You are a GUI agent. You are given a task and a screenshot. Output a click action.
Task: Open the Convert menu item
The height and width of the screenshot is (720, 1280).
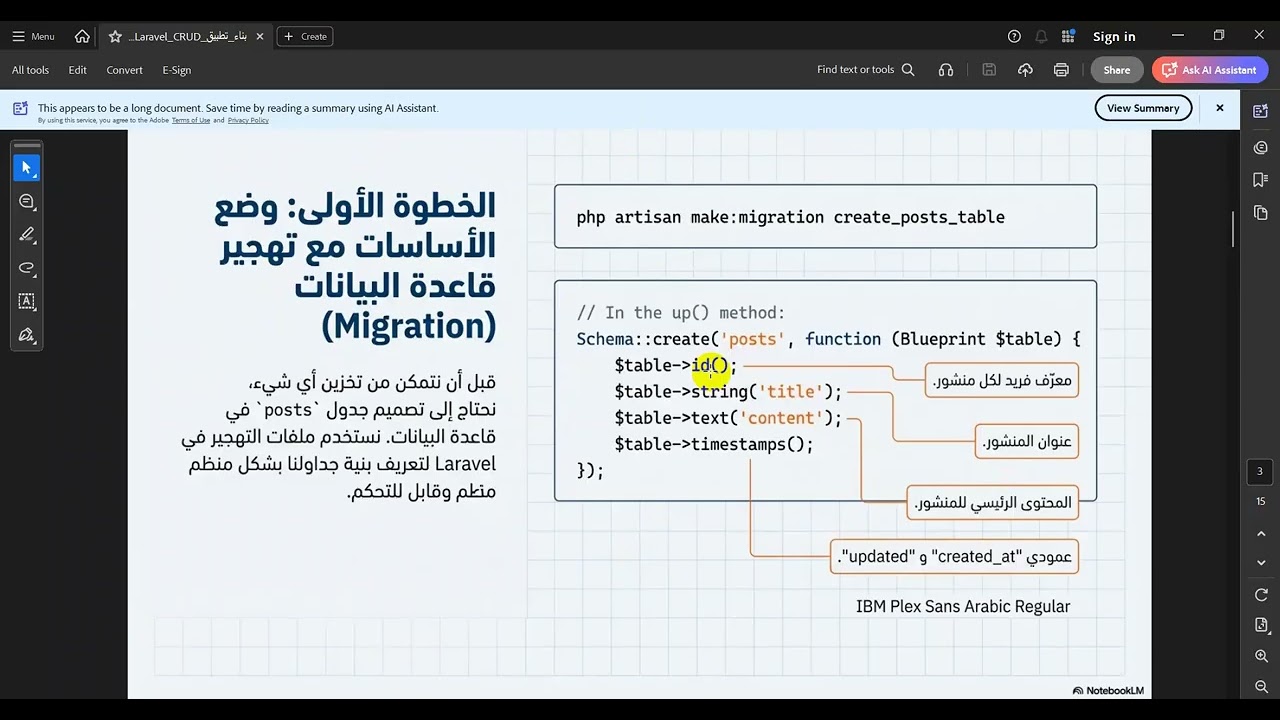coord(124,70)
